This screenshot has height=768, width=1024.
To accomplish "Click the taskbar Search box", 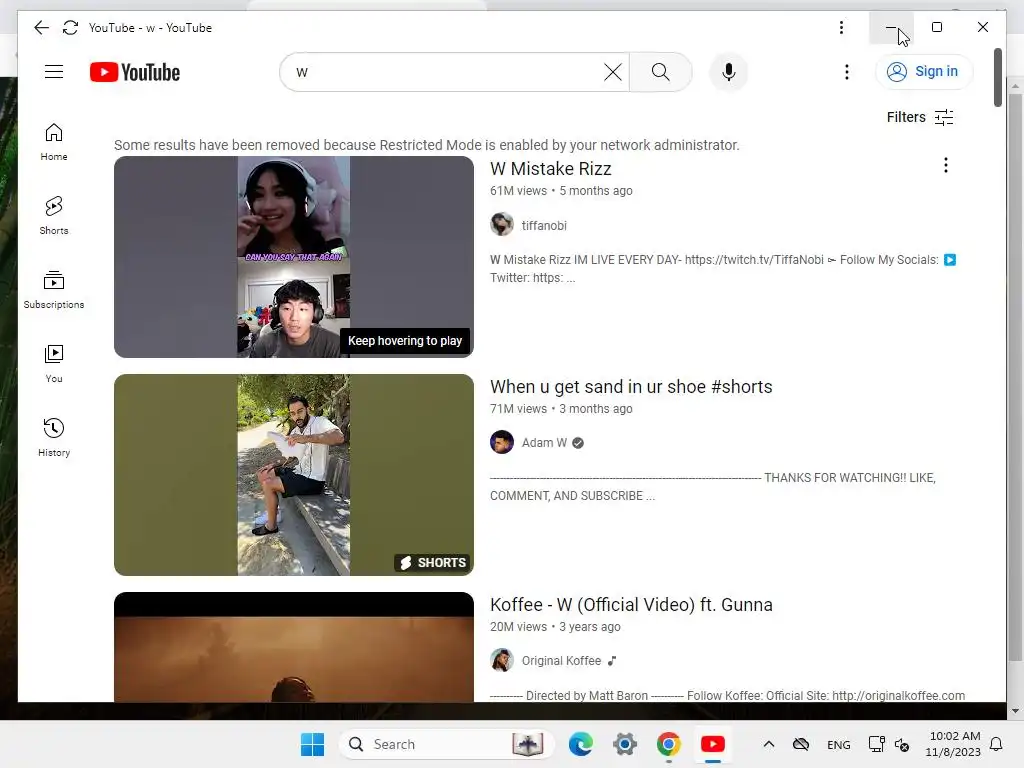I will click(x=447, y=744).
